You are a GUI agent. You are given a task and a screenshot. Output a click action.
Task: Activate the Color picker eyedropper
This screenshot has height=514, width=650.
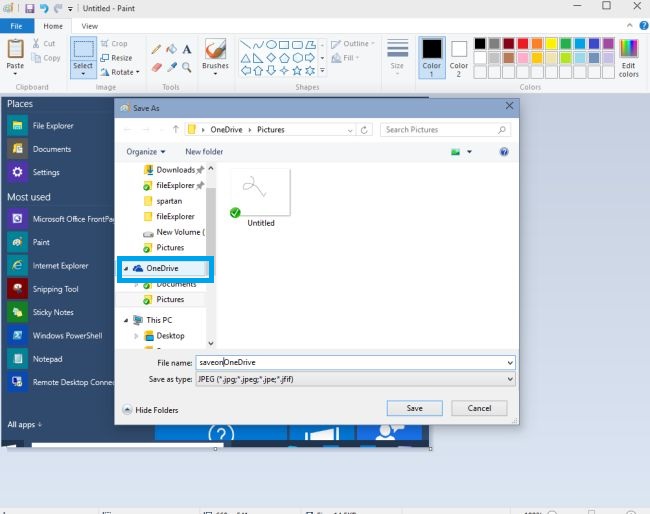point(172,67)
